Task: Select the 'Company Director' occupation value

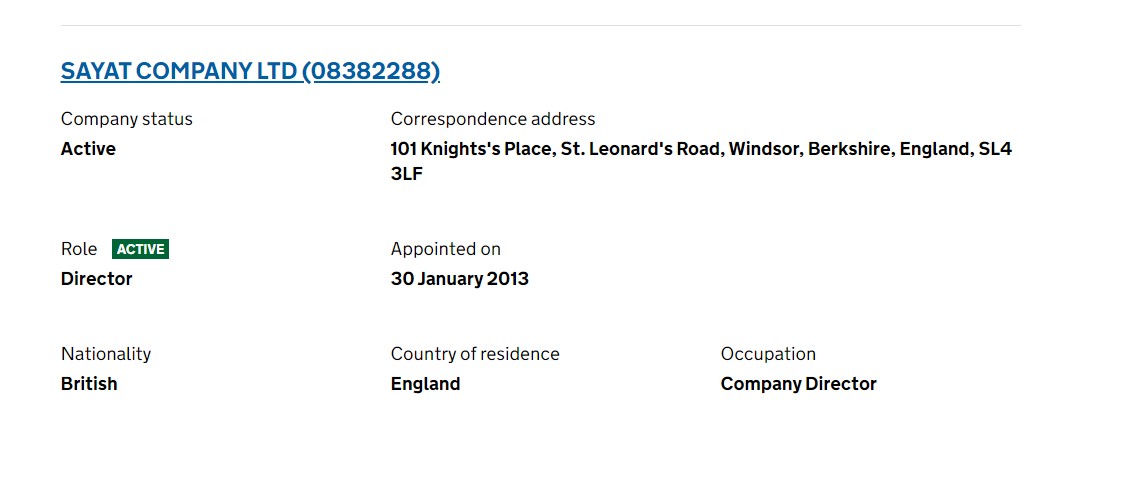Action: pos(799,384)
